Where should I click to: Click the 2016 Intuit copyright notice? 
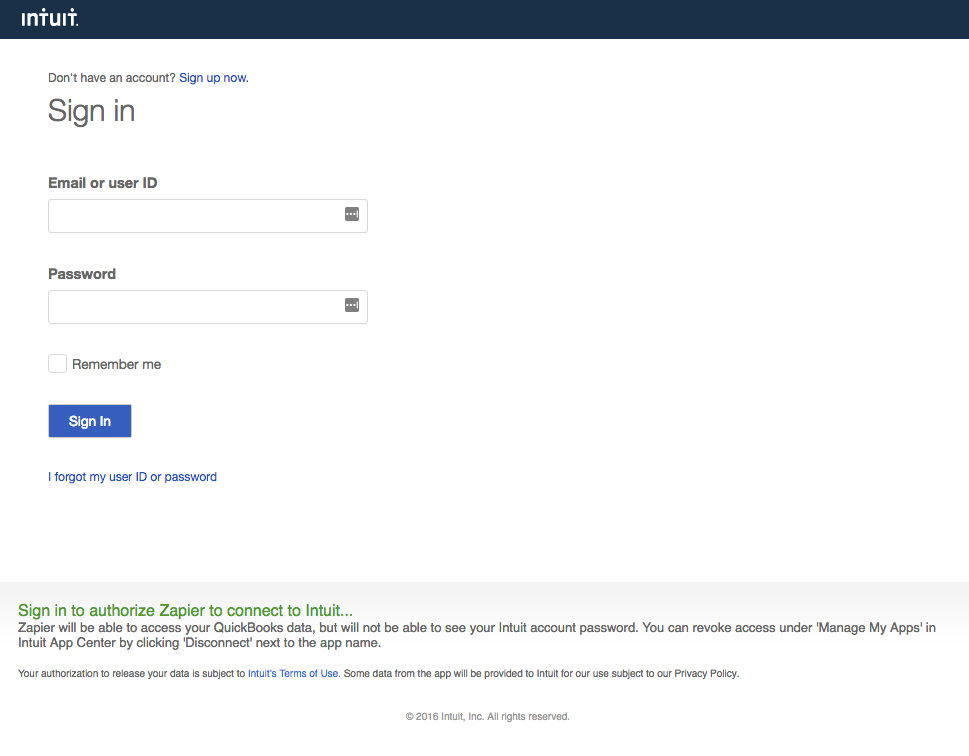click(x=487, y=716)
